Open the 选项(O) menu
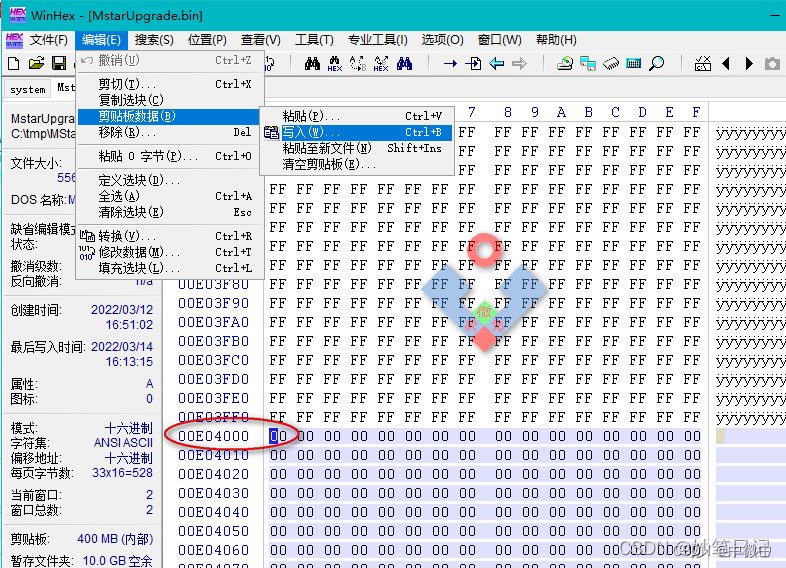The image size is (786, 568). pos(442,40)
